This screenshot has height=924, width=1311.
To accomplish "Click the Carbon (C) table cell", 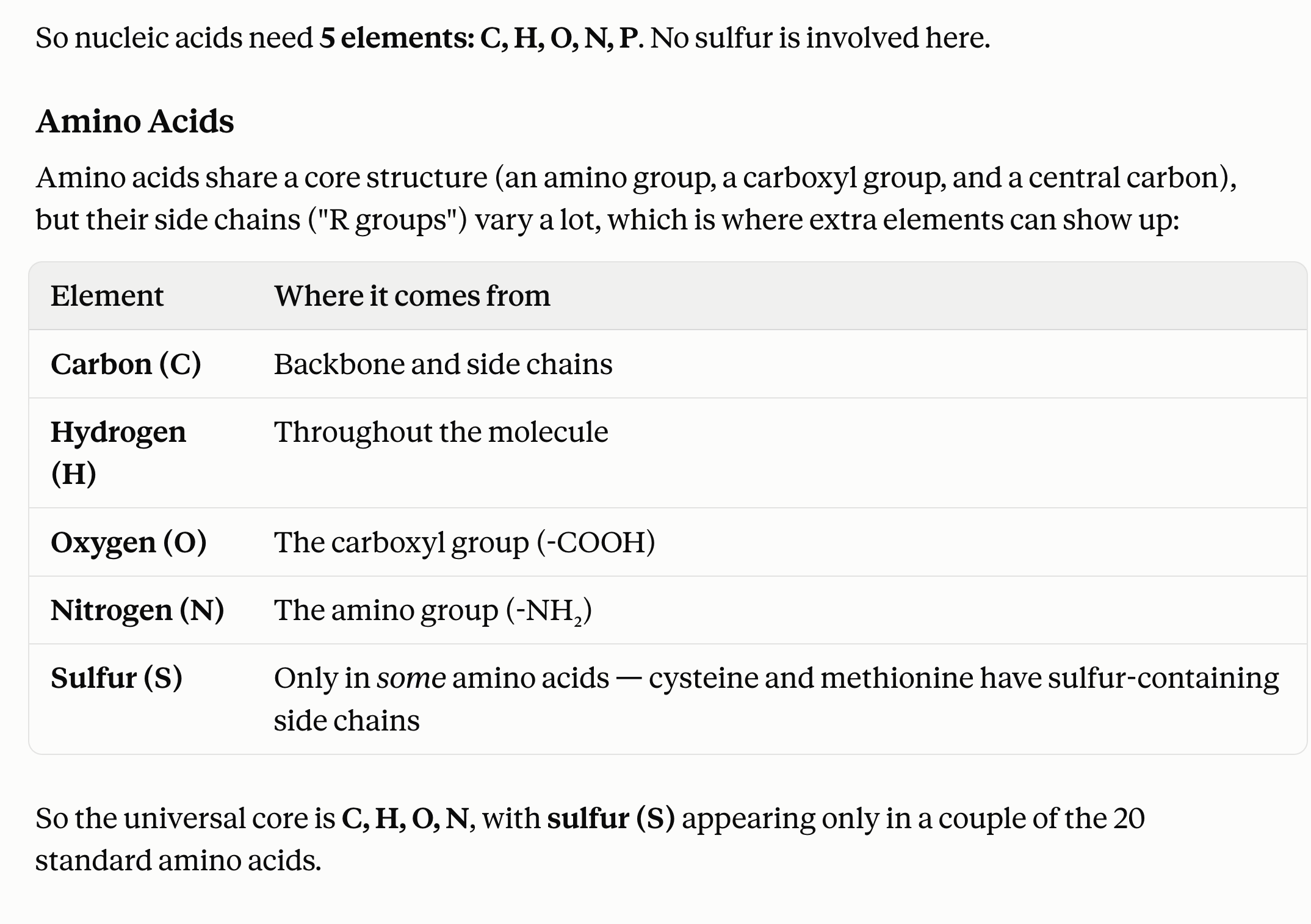I will [x=126, y=364].
